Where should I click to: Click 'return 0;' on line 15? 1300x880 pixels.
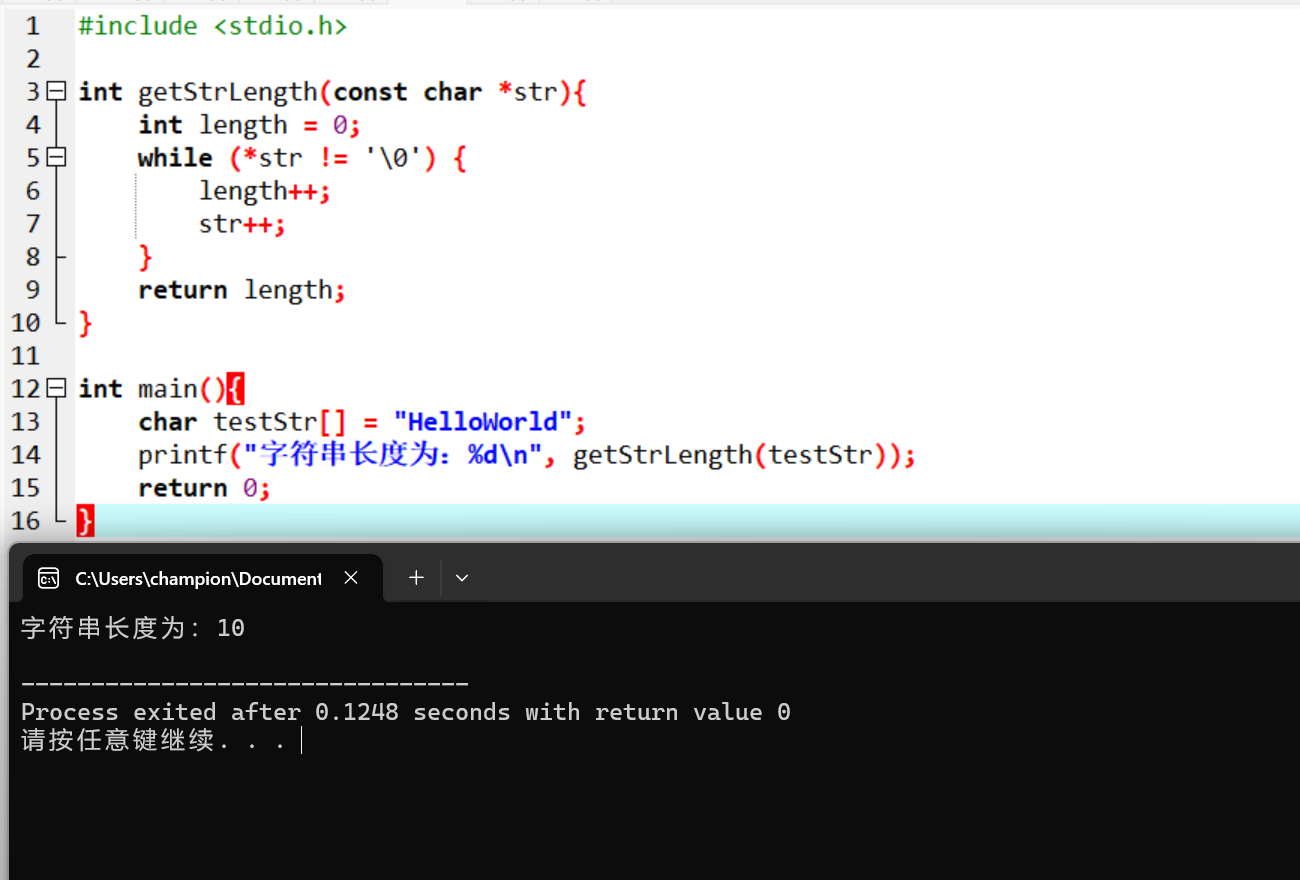coord(205,488)
